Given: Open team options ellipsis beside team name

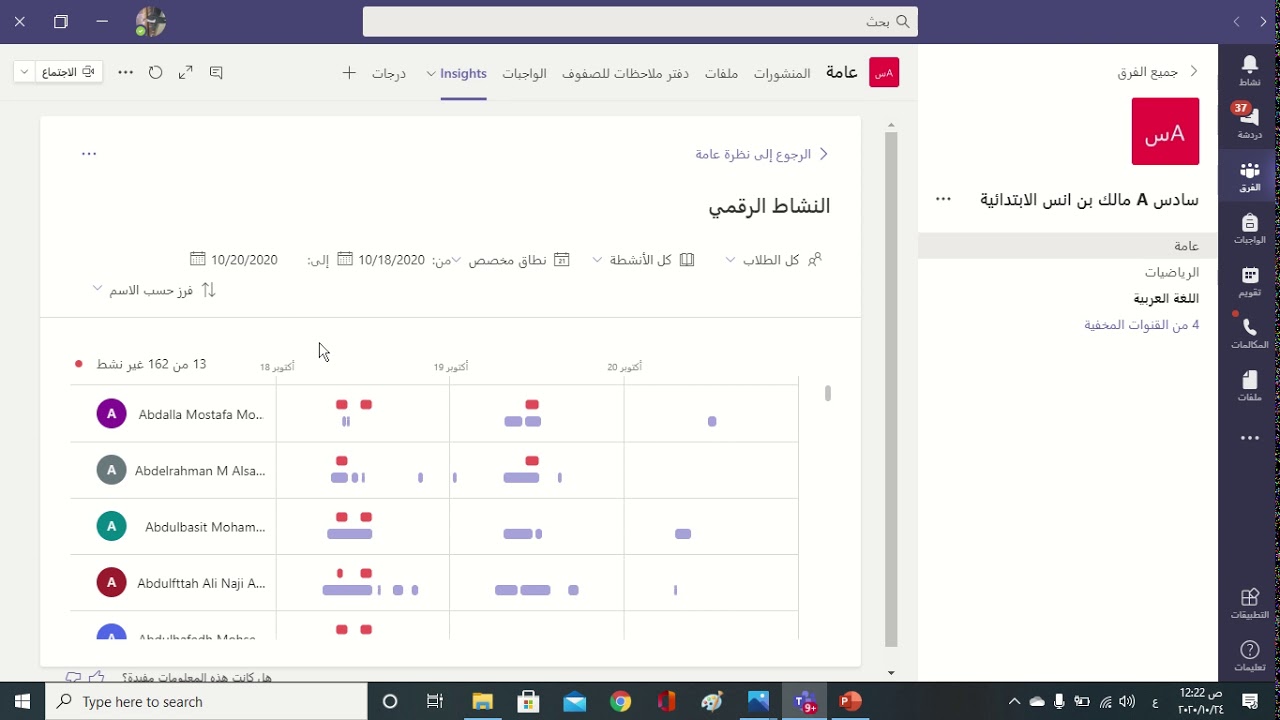Looking at the screenshot, I should coord(943,199).
